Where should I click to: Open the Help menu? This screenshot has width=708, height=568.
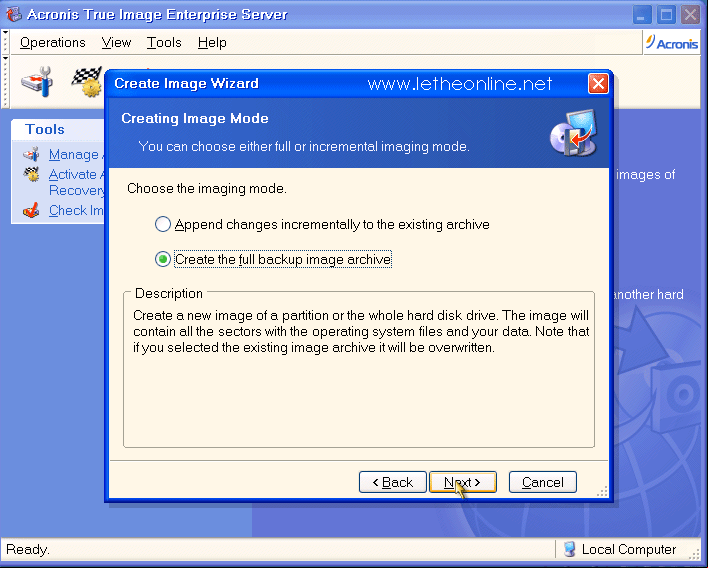coord(212,42)
